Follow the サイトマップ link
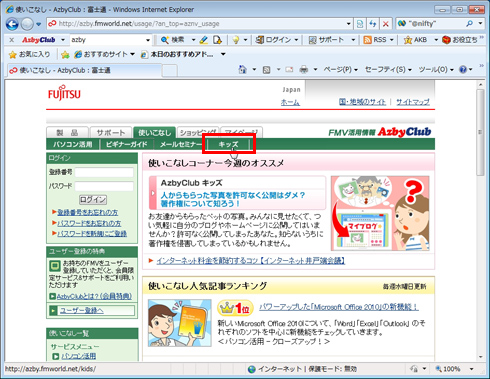 (413, 102)
